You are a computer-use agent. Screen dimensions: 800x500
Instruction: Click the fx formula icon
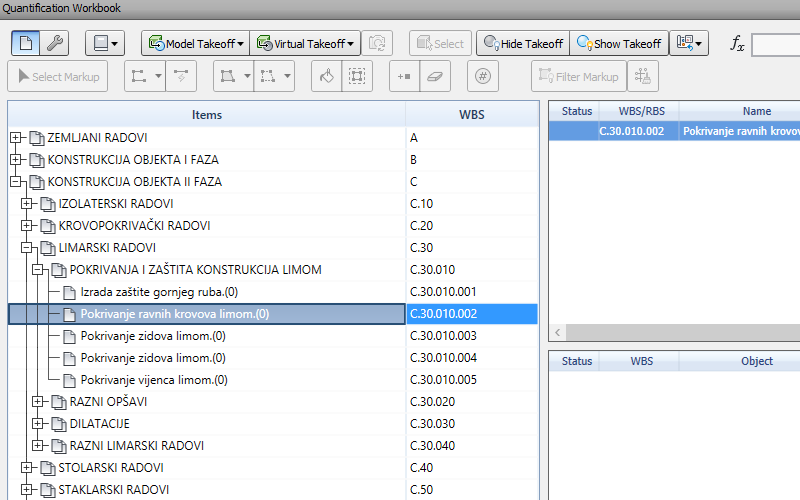pos(736,43)
